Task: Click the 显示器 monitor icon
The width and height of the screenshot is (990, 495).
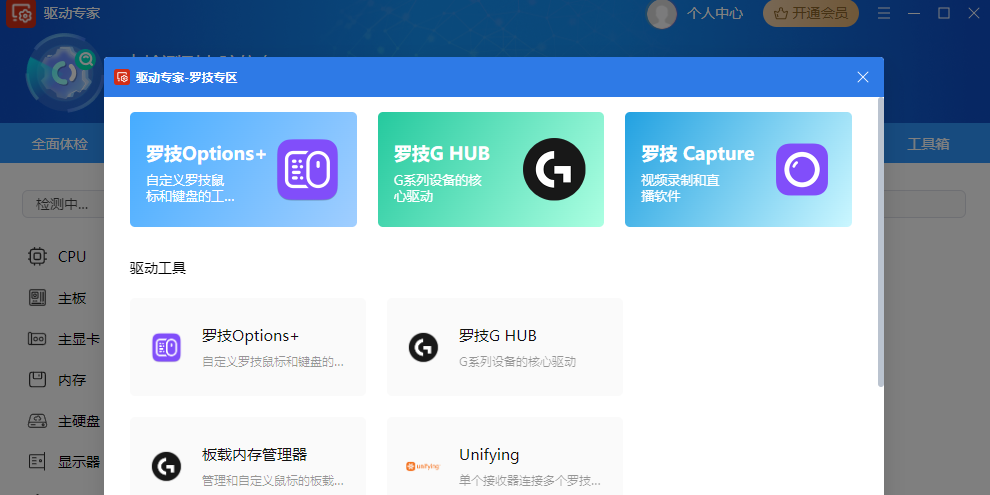Action: [37, 462]
